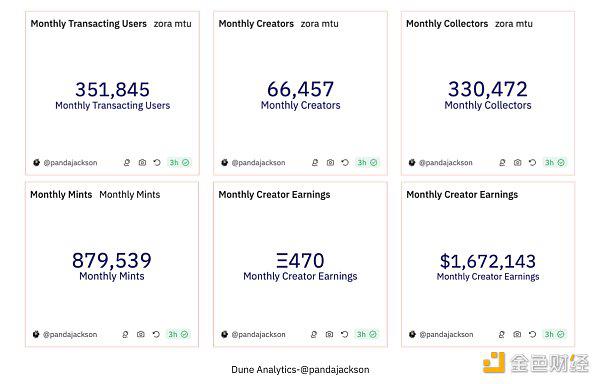This screenshot has width=600, height=384.
Task: Click the $1,672,143 earnings counter value
Action: tap(488, 261)
